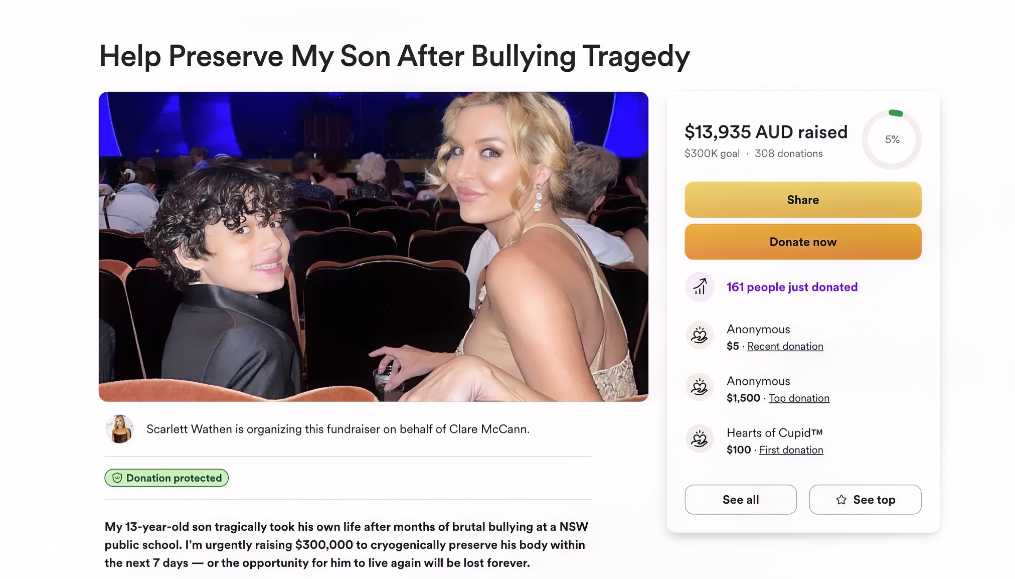Image resolution: width=1015 pixels, height=579 pixels.
Task: Open the See top donations list
Action: tap(865, 499)
